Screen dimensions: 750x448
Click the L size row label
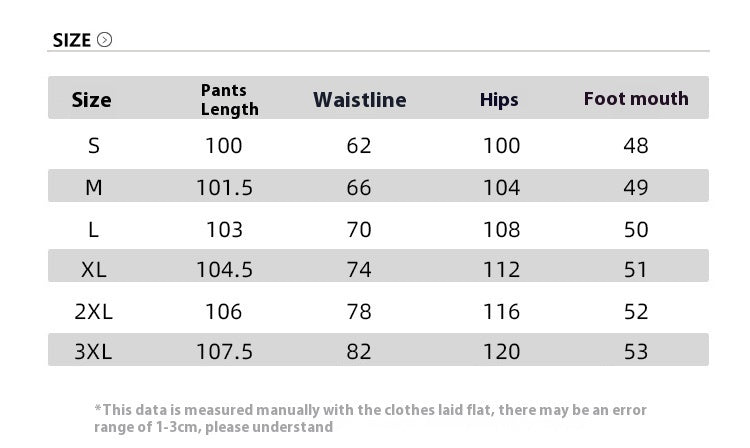click(x=94, y=230)
